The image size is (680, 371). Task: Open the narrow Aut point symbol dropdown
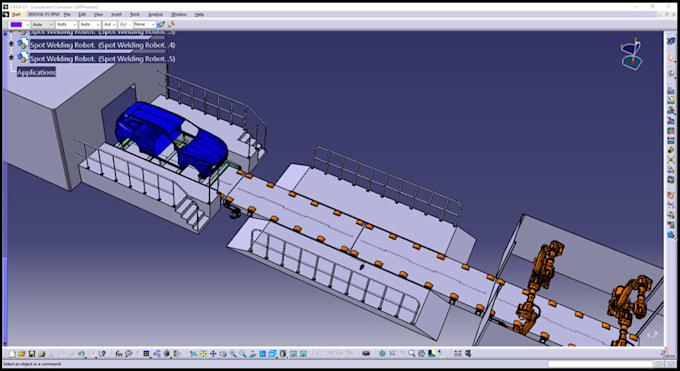pos(110,24)
